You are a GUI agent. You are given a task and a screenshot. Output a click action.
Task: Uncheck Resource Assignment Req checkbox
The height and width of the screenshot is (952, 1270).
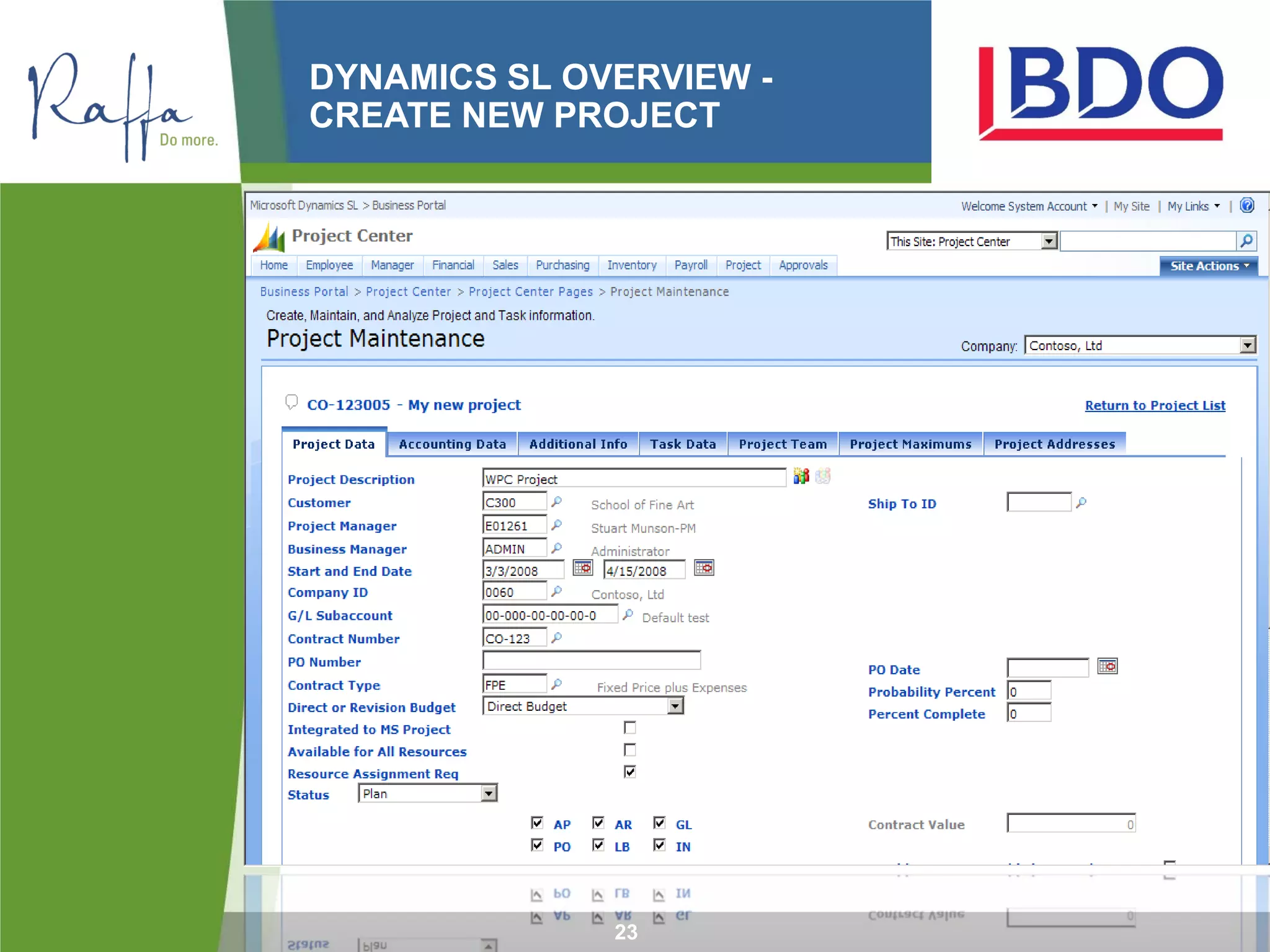[x=630, y=772]
